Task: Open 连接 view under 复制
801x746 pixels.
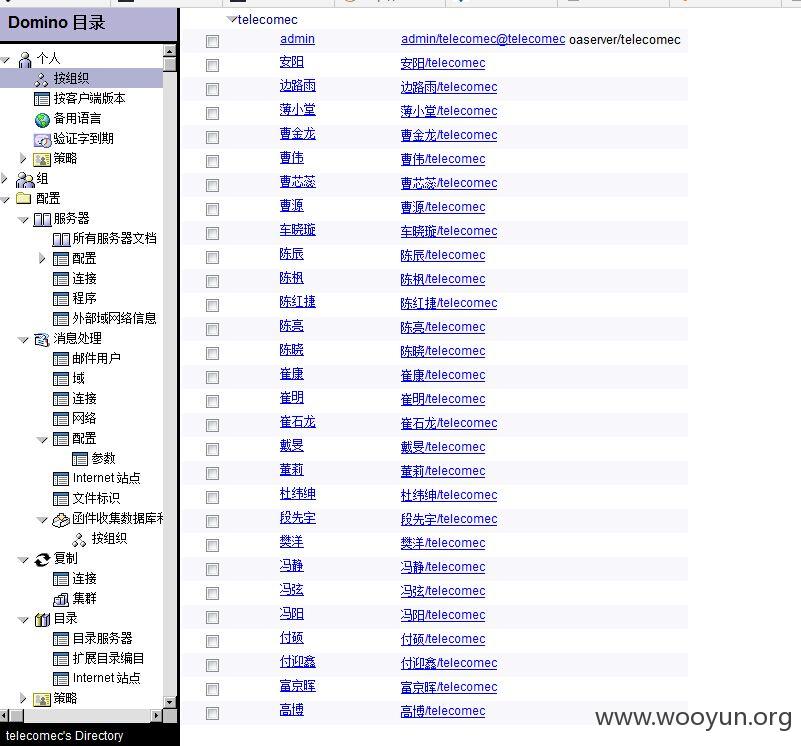Action: point(84,578)
